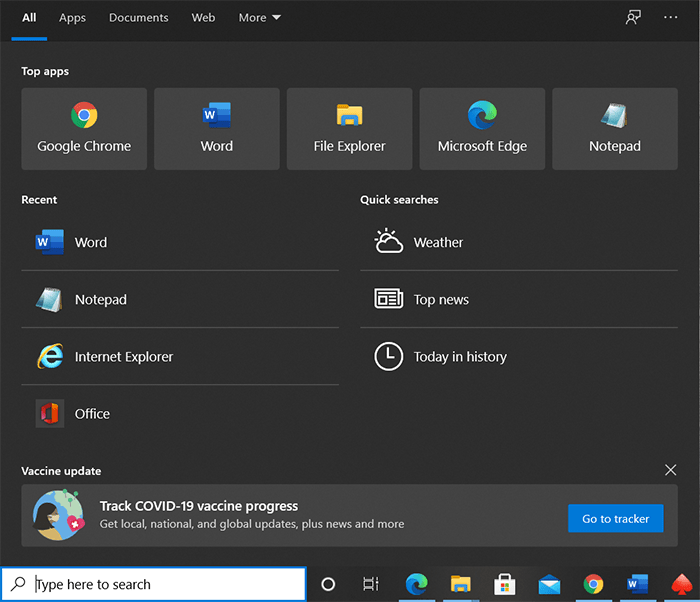
Task: Click the Cortana circle on taskbar
Action: click(x=328, y=584)
